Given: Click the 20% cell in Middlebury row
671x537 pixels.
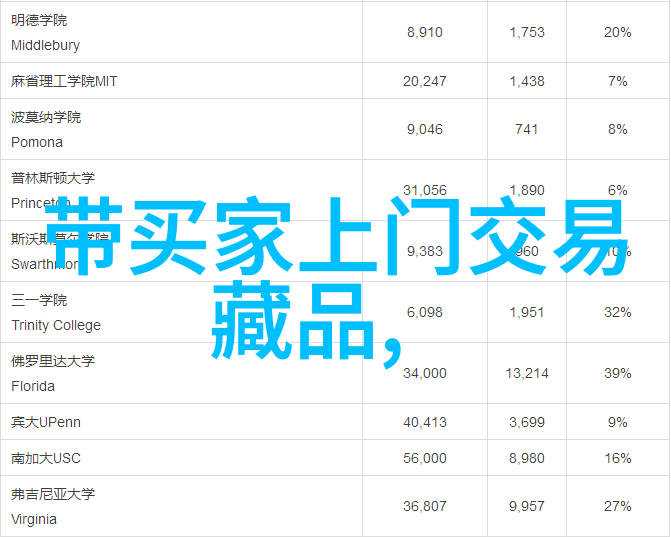Looking at the screenshot, I should click(x=618, y=32).
